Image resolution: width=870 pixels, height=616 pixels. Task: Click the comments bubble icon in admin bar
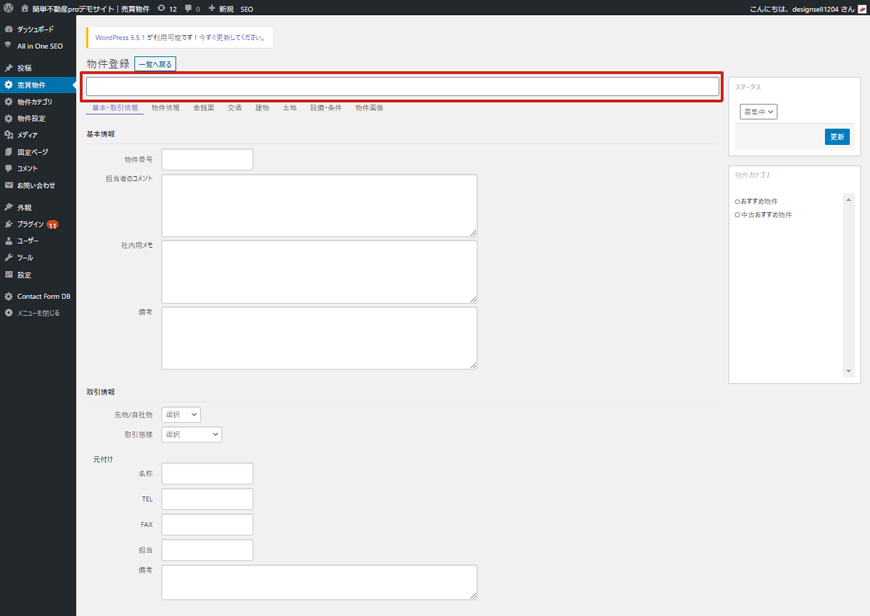pos(188,8)
